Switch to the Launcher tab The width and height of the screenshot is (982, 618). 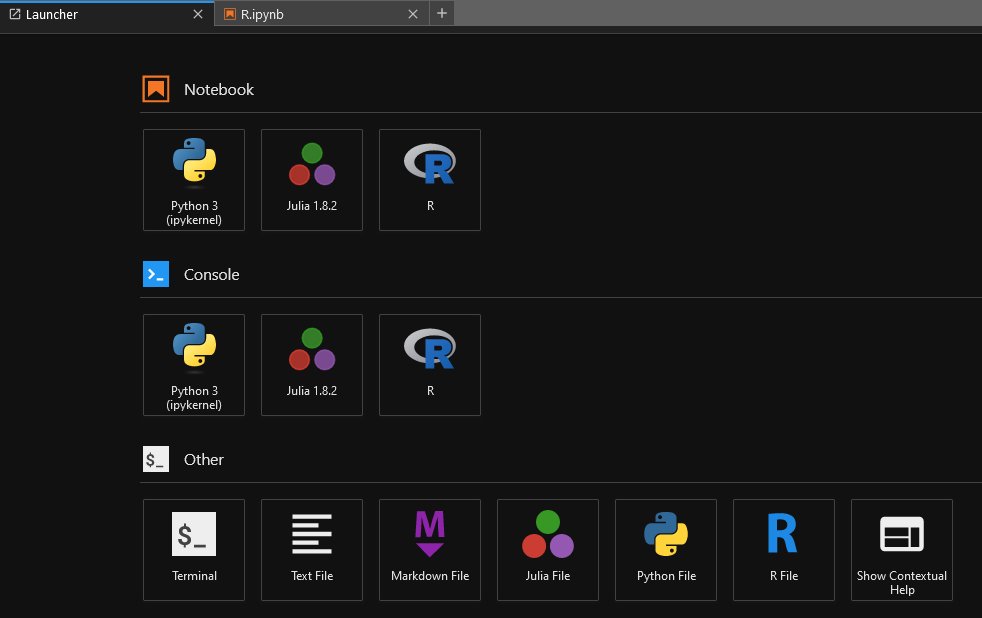pos(106,14)
